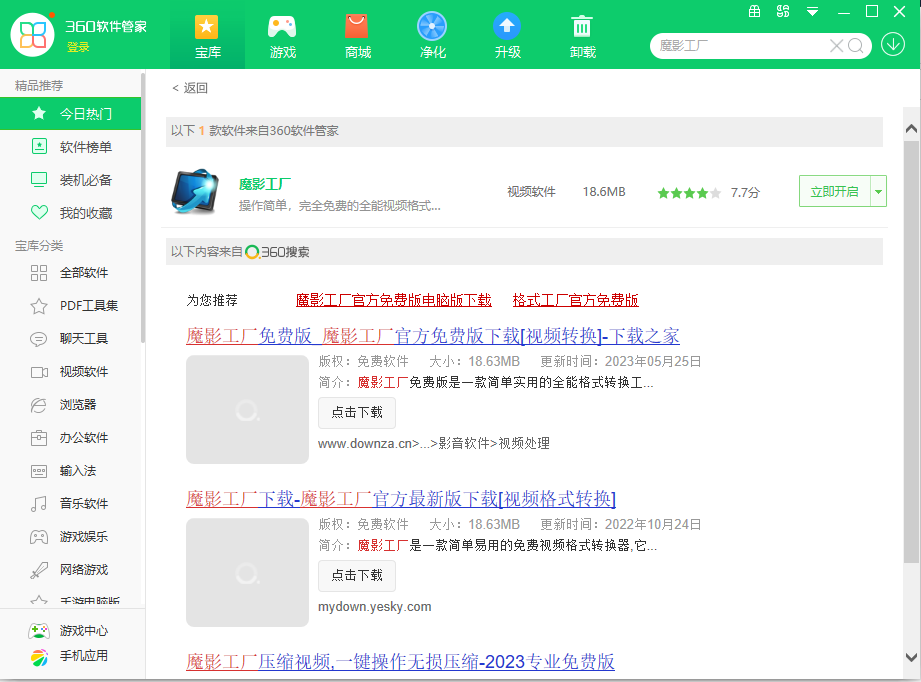921x682 pixels.
Task: Click the 登录 link
Action: click(78, 47)
